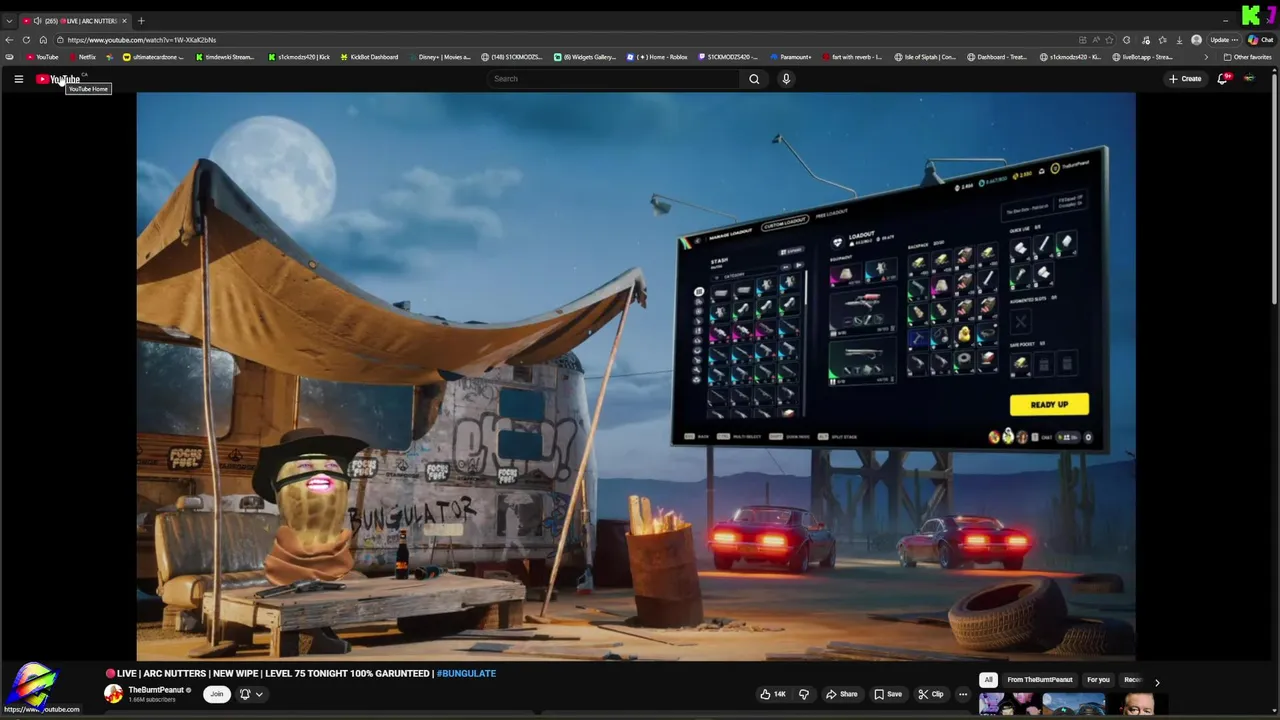Click the Share button

[841, 694]
